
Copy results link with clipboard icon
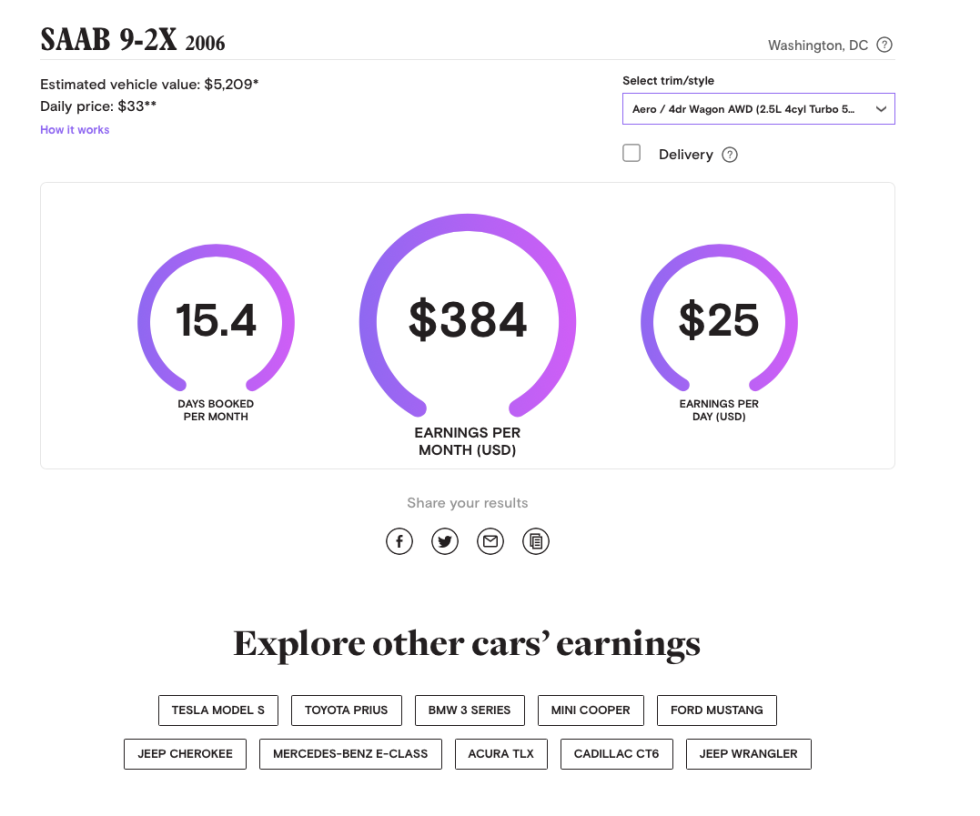tap(536, 541)
